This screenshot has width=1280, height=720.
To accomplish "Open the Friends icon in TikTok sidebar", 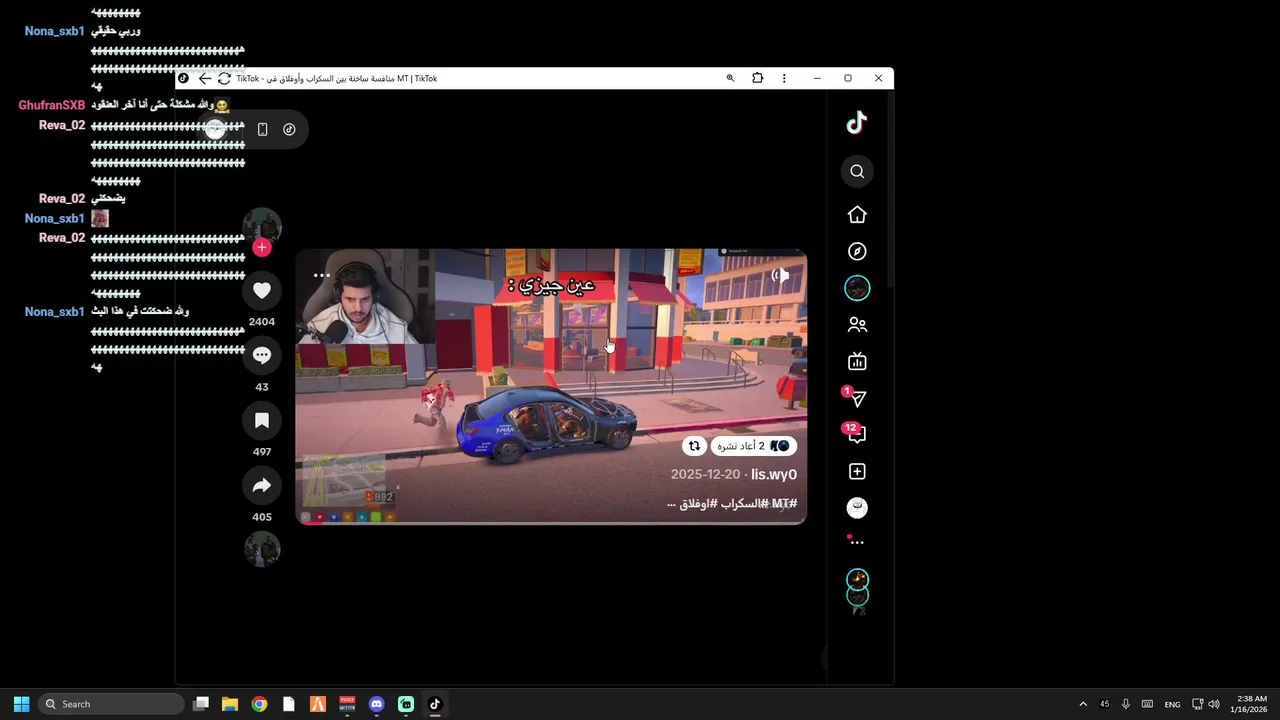I will tap(857, 325).
